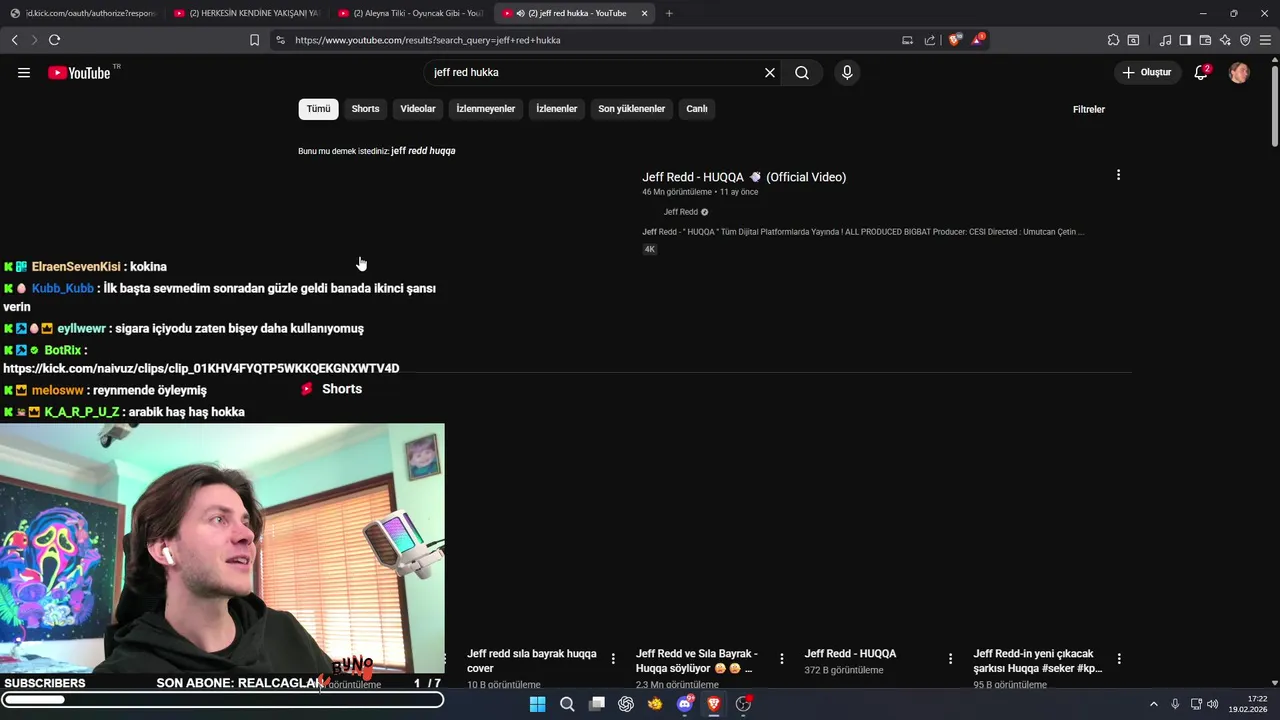Viewport: 1280px width, 720px height.
Task: Open the YouTube hamburger guide menu
Action: [x=24, y=72]
